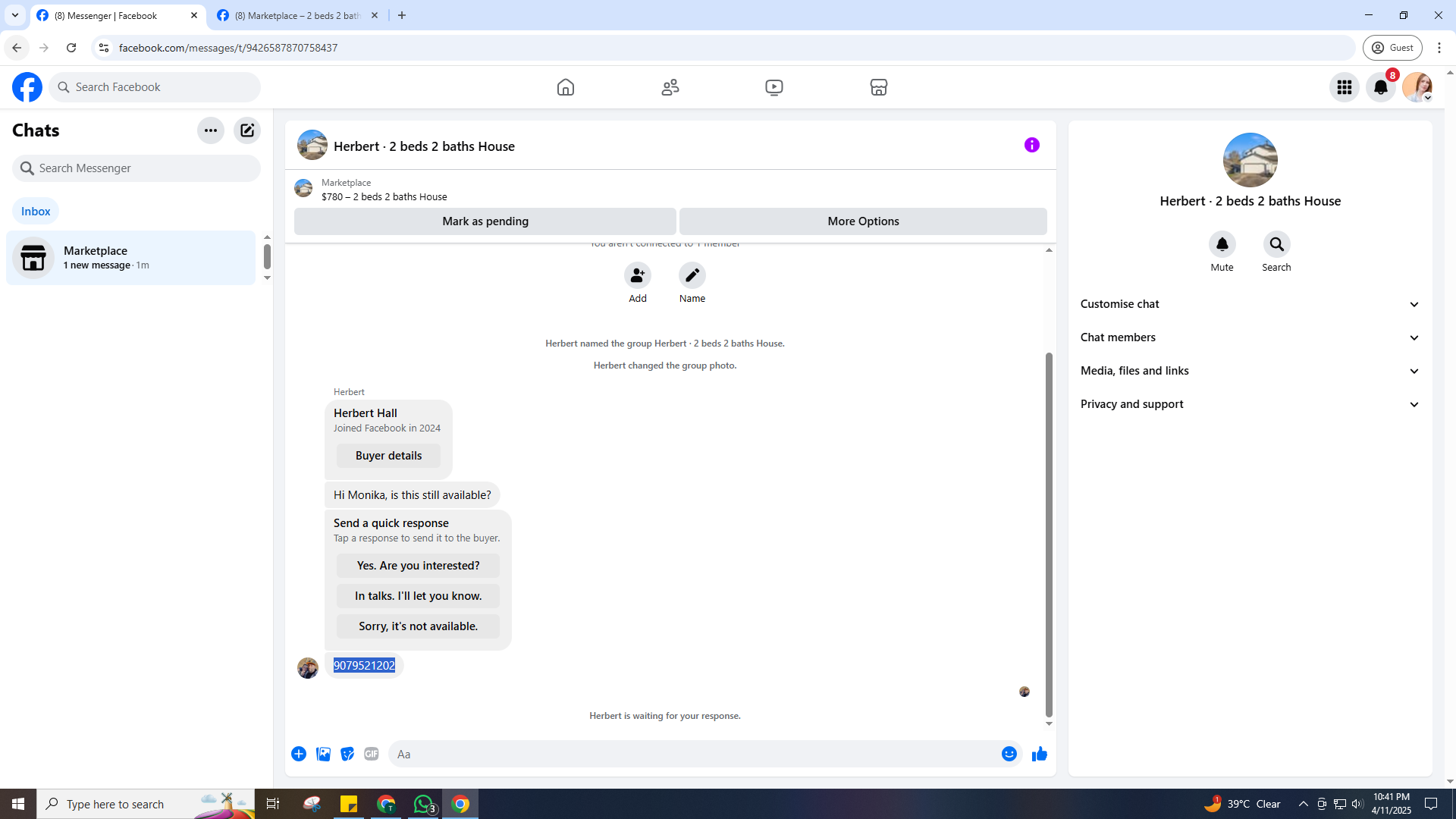Open browser three-dot settings menu

point(1439,48)
